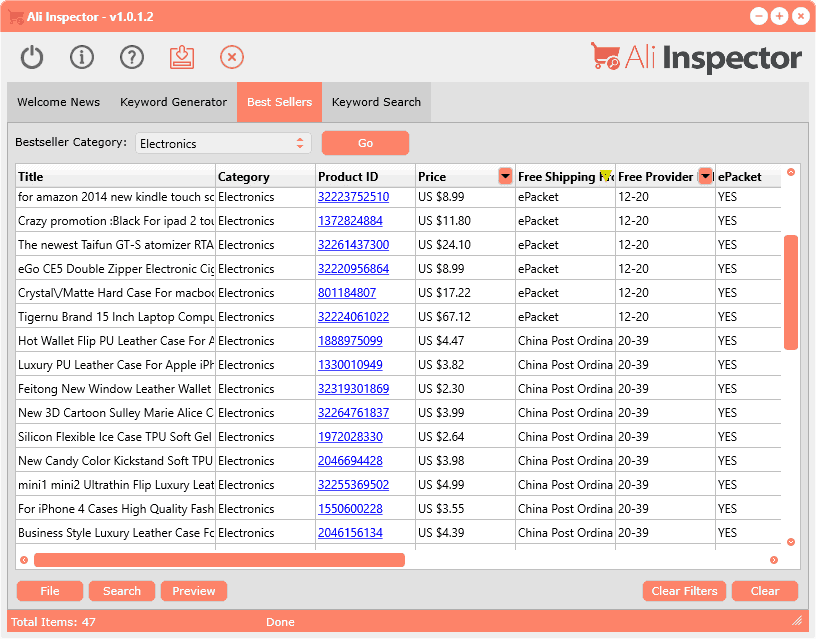Viewport: 816px width, 639px height.
Task: Click the File button
Action: coord(50,591)
